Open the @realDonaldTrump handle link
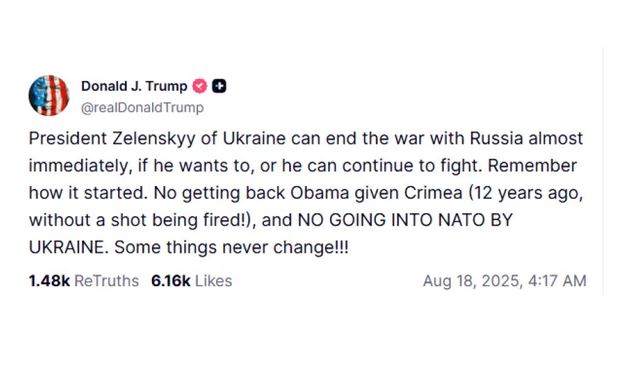 (142, 108)
